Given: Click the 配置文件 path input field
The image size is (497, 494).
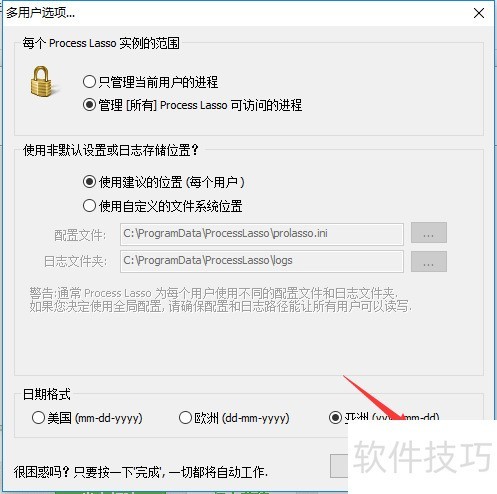Looking at the screenshot, I should click(x=262, y=234).
